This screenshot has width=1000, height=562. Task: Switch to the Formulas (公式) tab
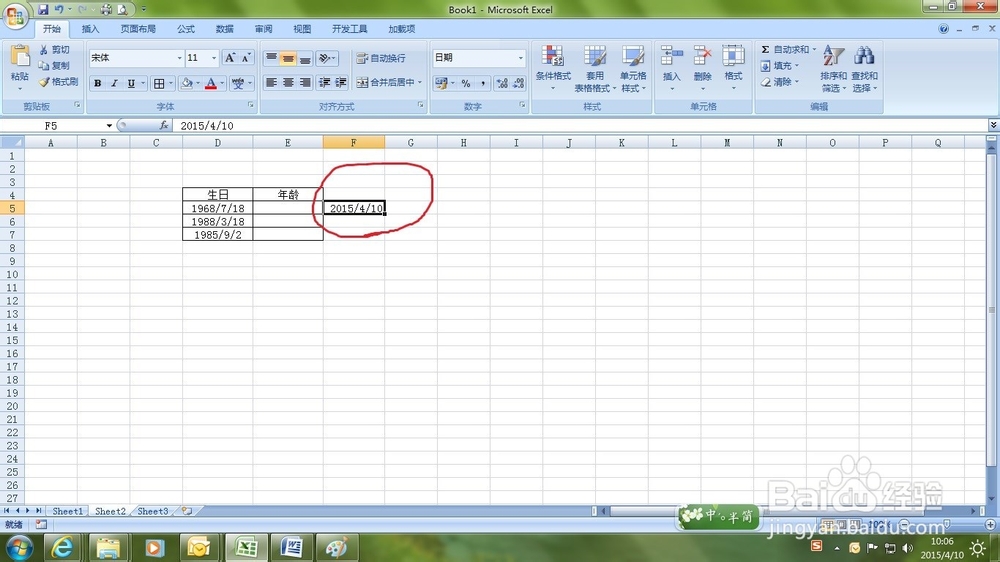[x=186, y=29]
